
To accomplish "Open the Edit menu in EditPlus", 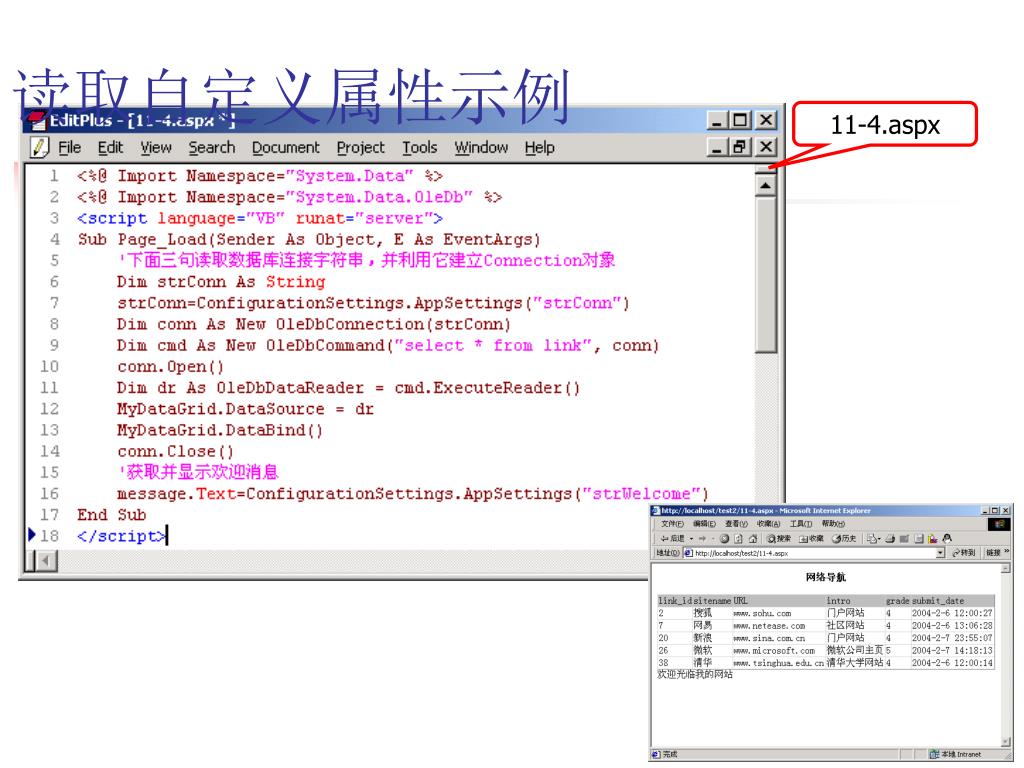I will click(110, 148).
